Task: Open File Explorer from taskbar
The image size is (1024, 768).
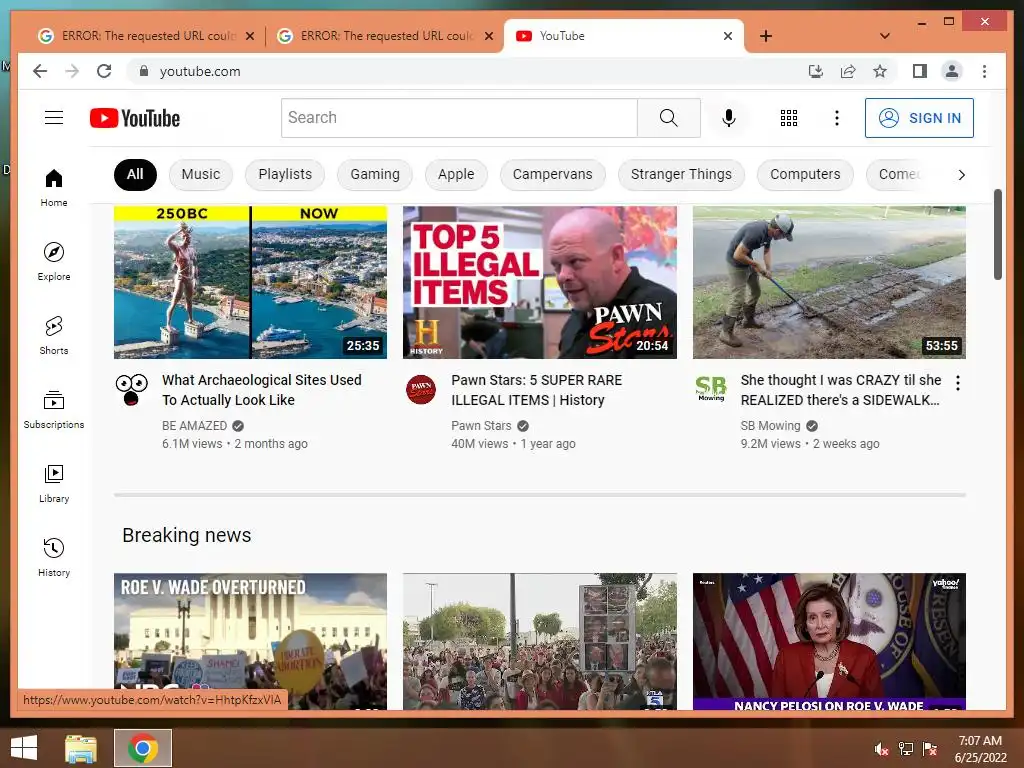Action: click(80, 748)
